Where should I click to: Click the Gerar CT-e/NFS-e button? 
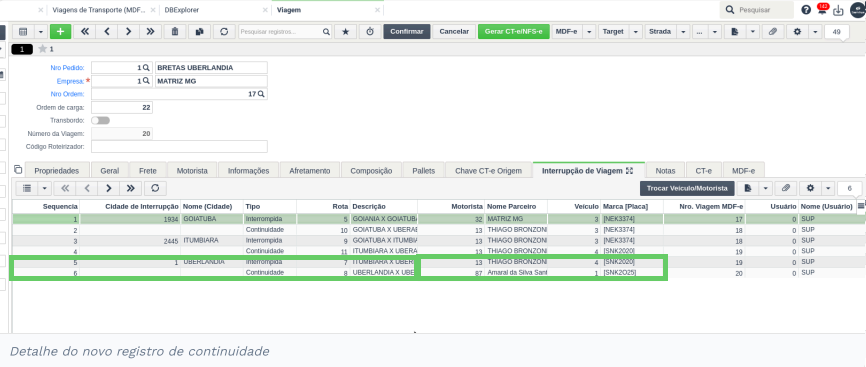pyautogui.click(x=514, y=32)
